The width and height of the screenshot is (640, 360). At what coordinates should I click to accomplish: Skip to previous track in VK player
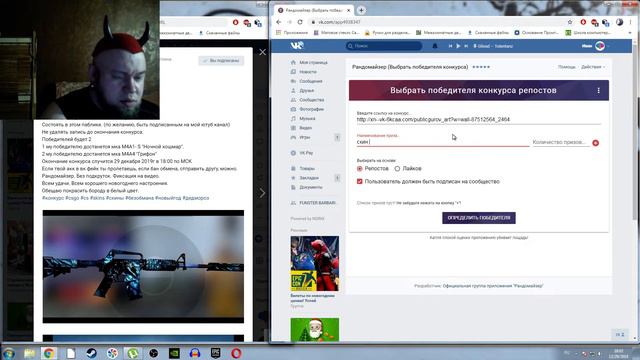pyautogui.click(x=450, y=46)
